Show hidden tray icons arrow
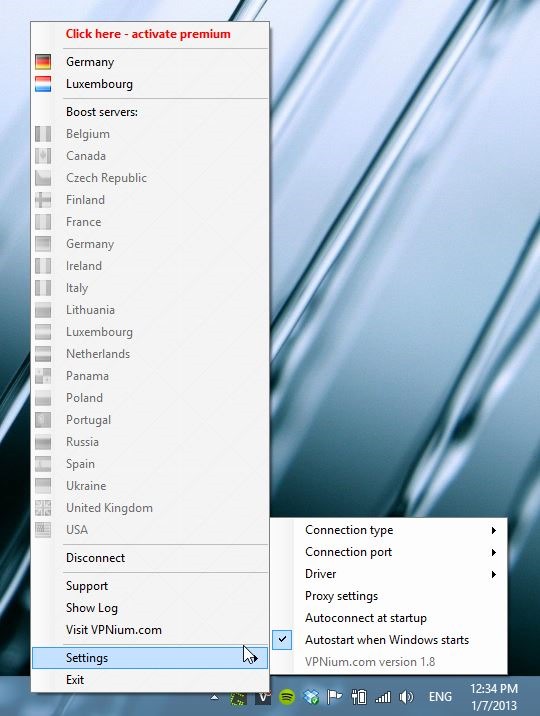540x716 pixels. tap(215, 697)
